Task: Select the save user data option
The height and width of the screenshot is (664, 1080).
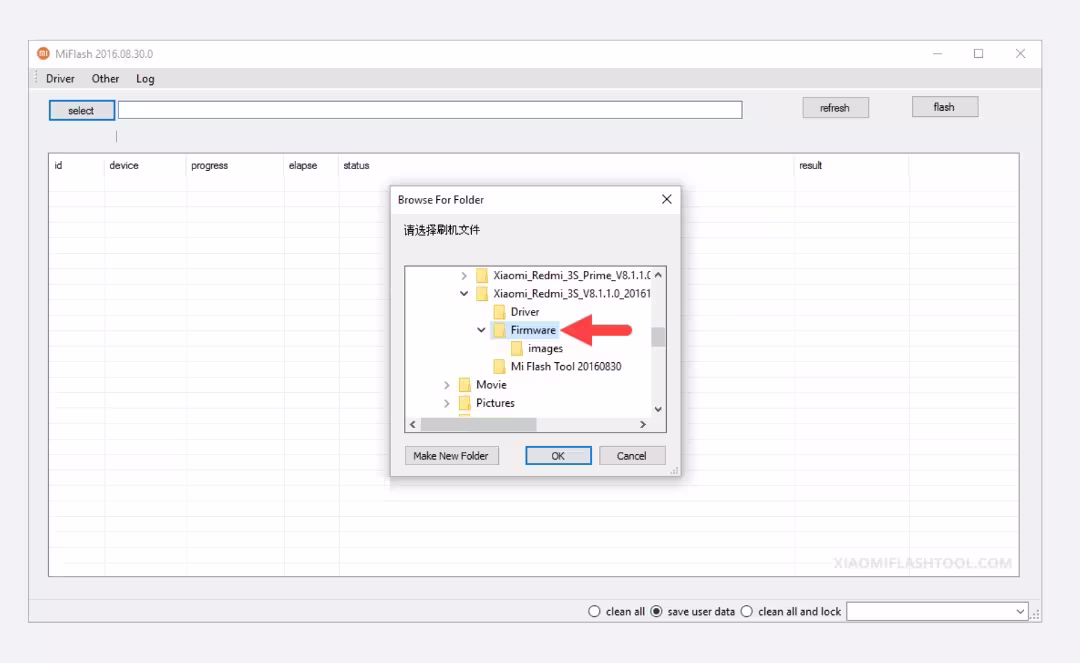Action: coord(656,612)
